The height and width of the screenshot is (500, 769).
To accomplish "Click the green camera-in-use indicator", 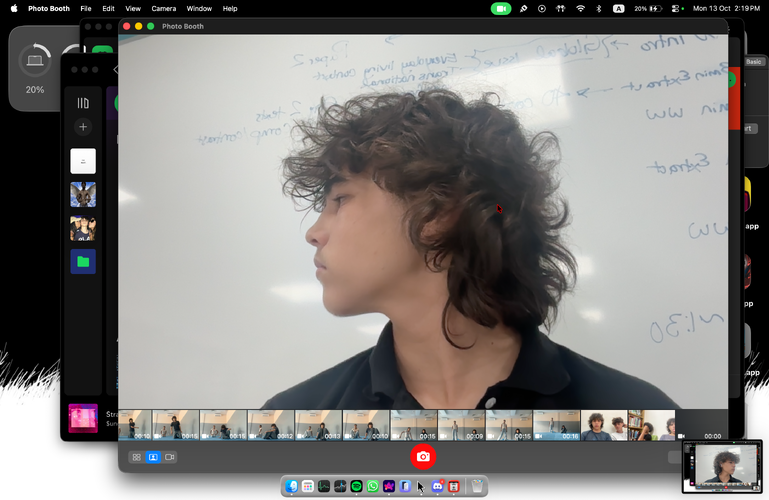I will [501, 8].
